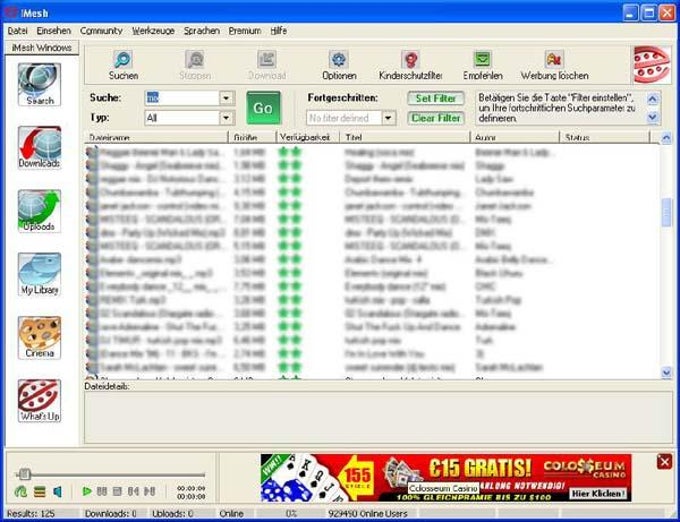Click the results list scroll-down arrow
This screenshot has height=522, width=680.
point(666,372)
